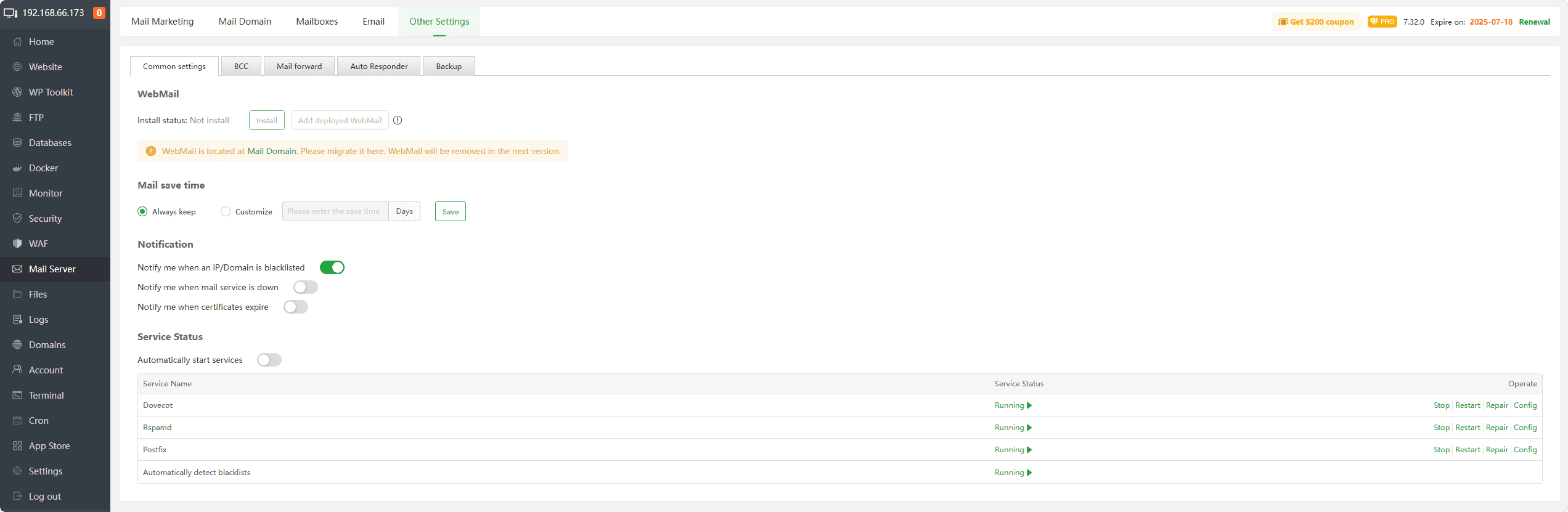Click the orange notification count badge

(x=99, y=13)
